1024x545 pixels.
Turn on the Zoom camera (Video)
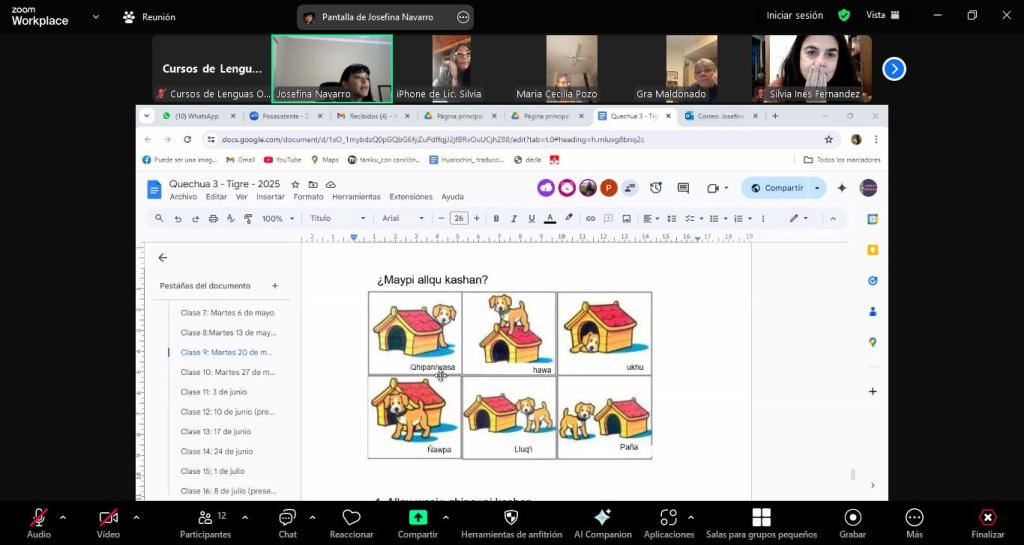[x=108, y=518]
